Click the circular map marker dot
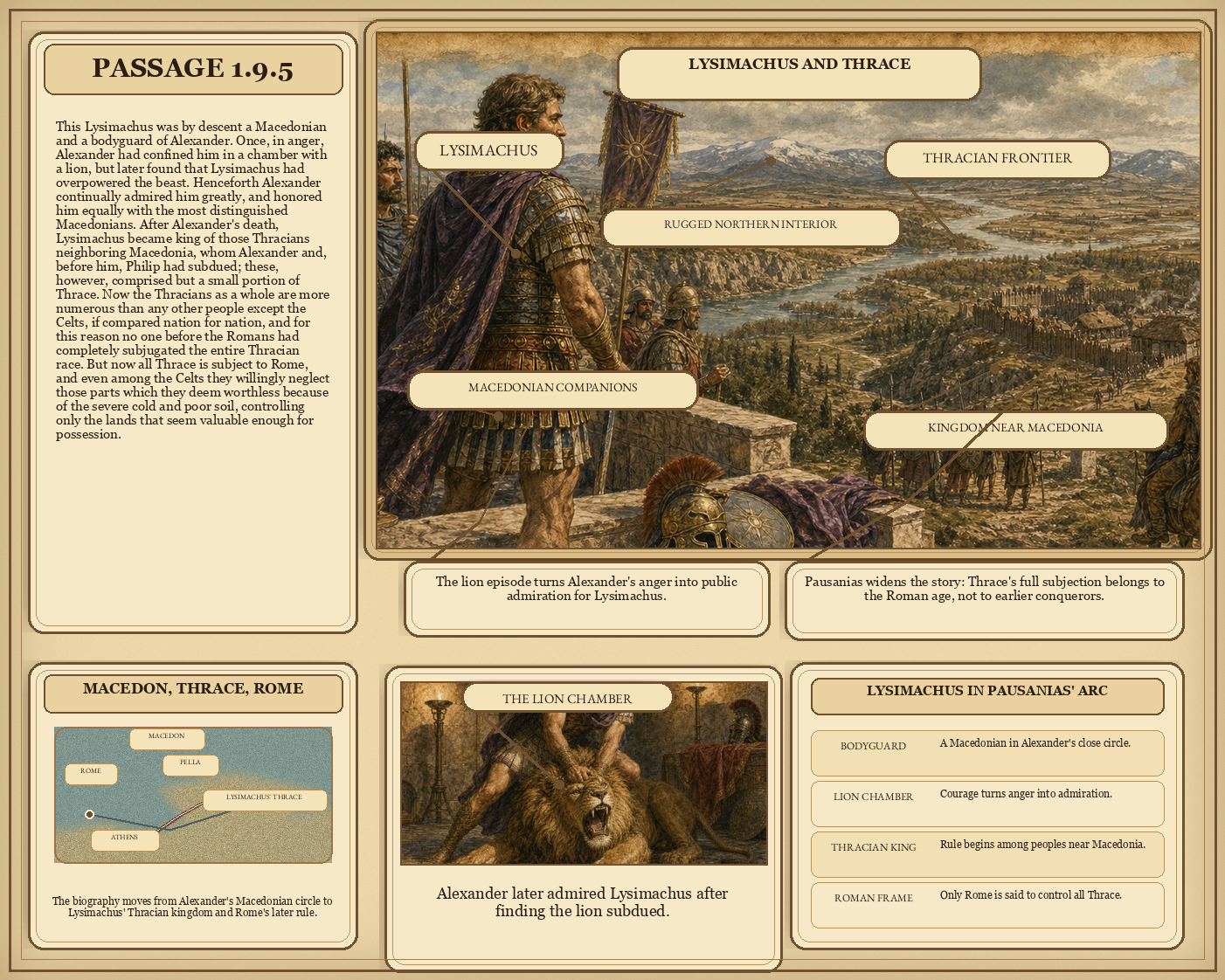Screen dimensions: 1225x980 (x=89, y=814)
